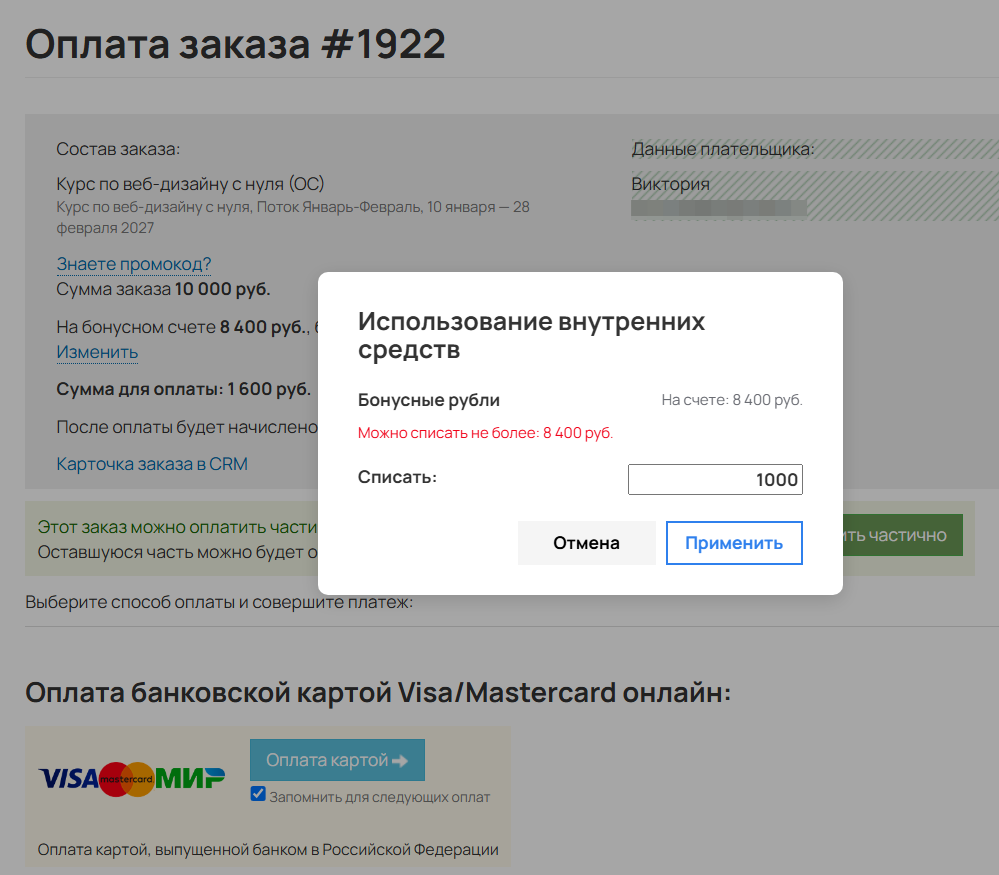Click Выберите способ оплаты и совершите платеж text

point(219,602)
